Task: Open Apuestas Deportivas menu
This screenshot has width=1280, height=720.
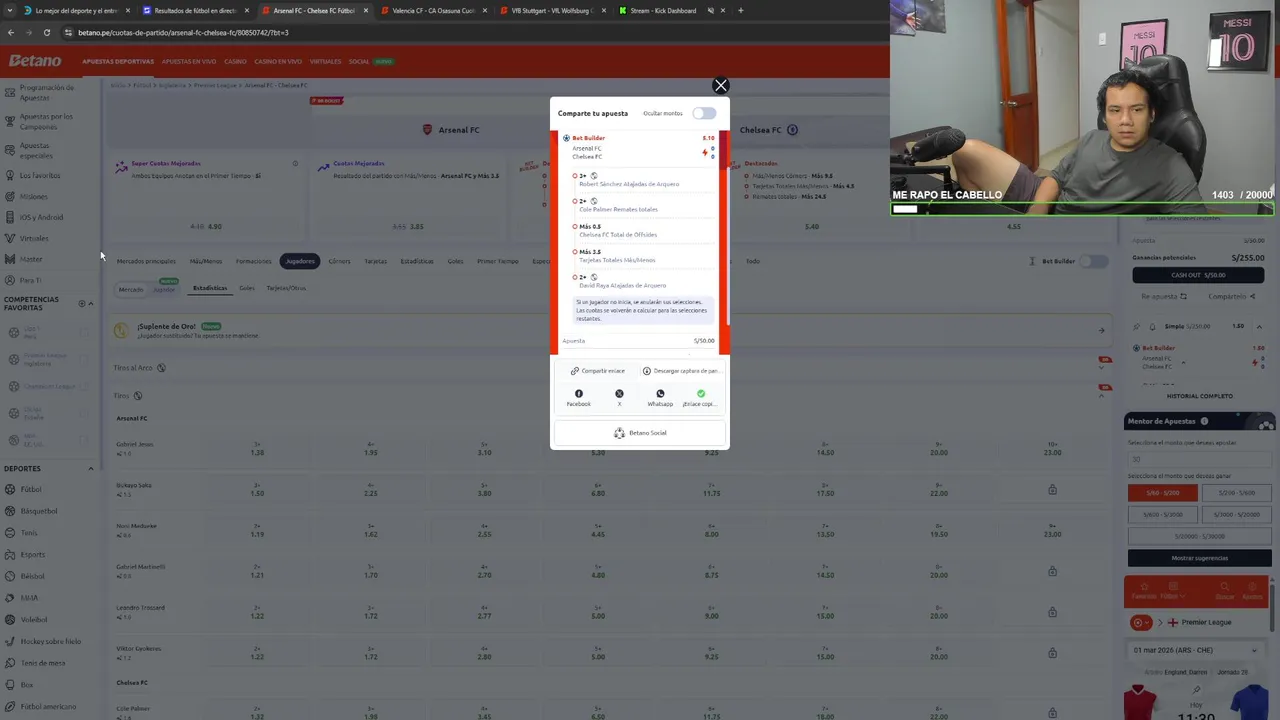Action: (x=118, y=61)
